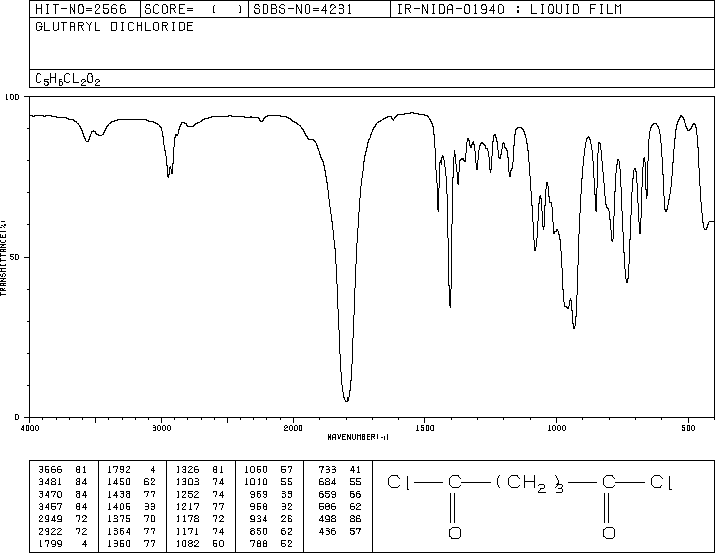Select the C5H6Cl2O2 molecular formula
The height and width of the screenshot is (553, 715).
pos(67,79)
